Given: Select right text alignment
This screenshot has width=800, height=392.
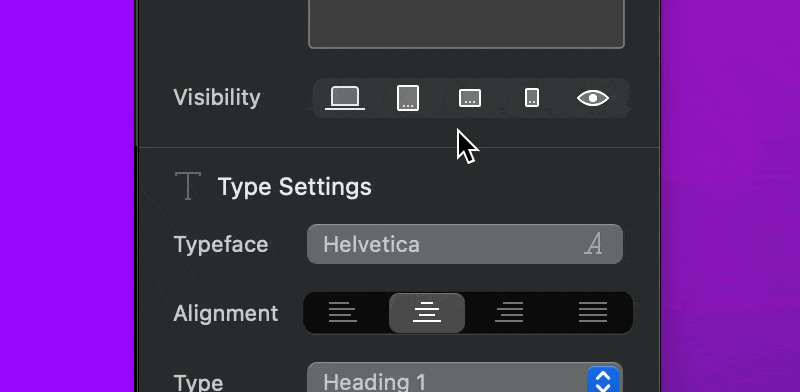Looking at the screenshot, I should [509, 312].
